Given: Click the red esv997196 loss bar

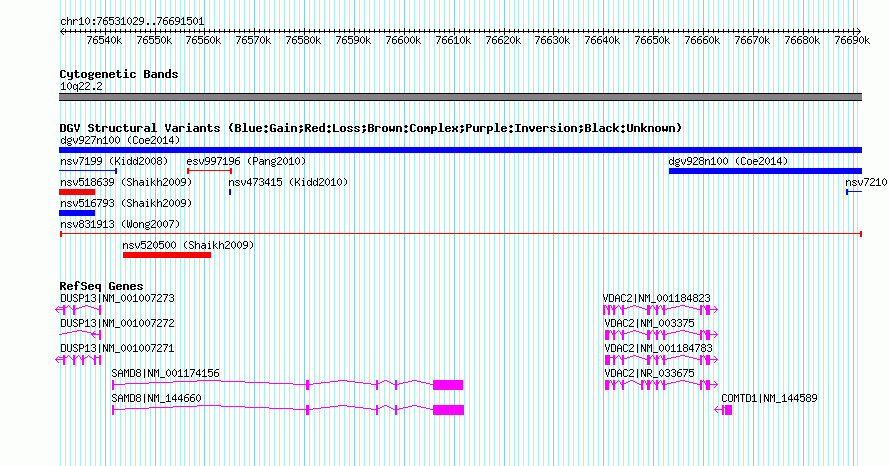Looking at the screenshot, I should [209, 171].
